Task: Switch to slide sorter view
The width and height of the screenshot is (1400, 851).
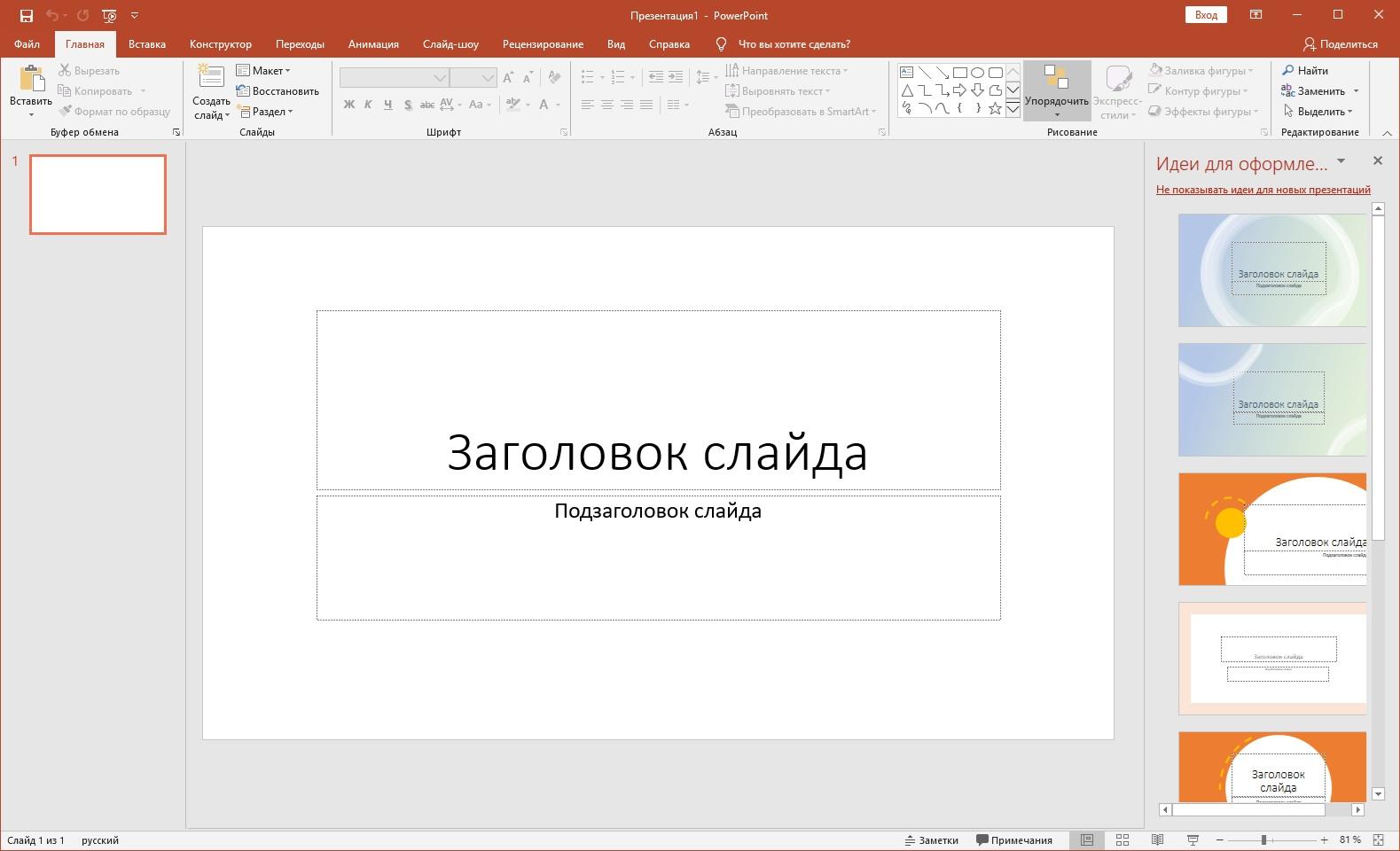Action: coord(1122,839)
